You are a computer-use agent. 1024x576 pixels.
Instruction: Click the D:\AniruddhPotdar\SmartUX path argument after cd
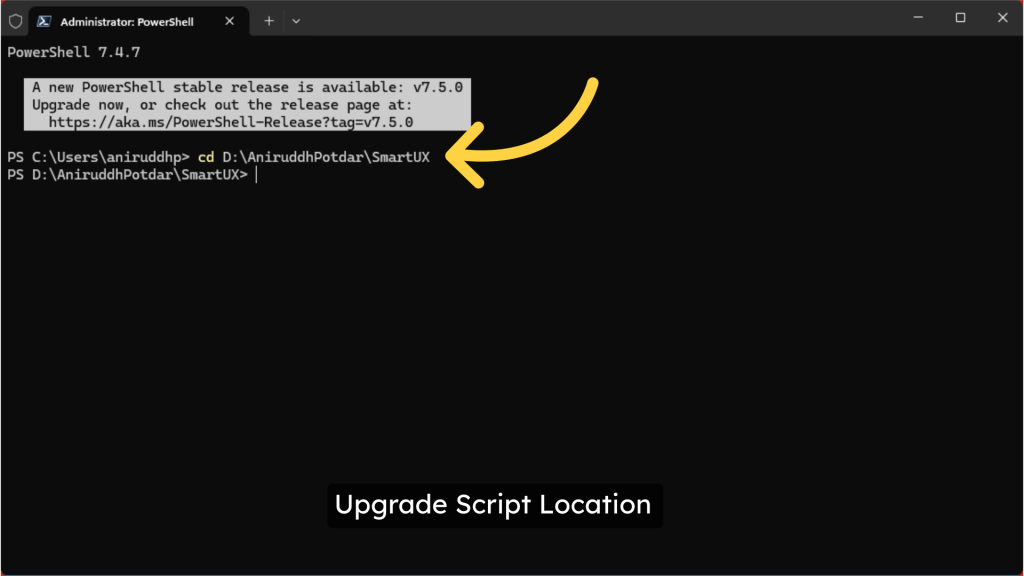(x=326, y=158)
